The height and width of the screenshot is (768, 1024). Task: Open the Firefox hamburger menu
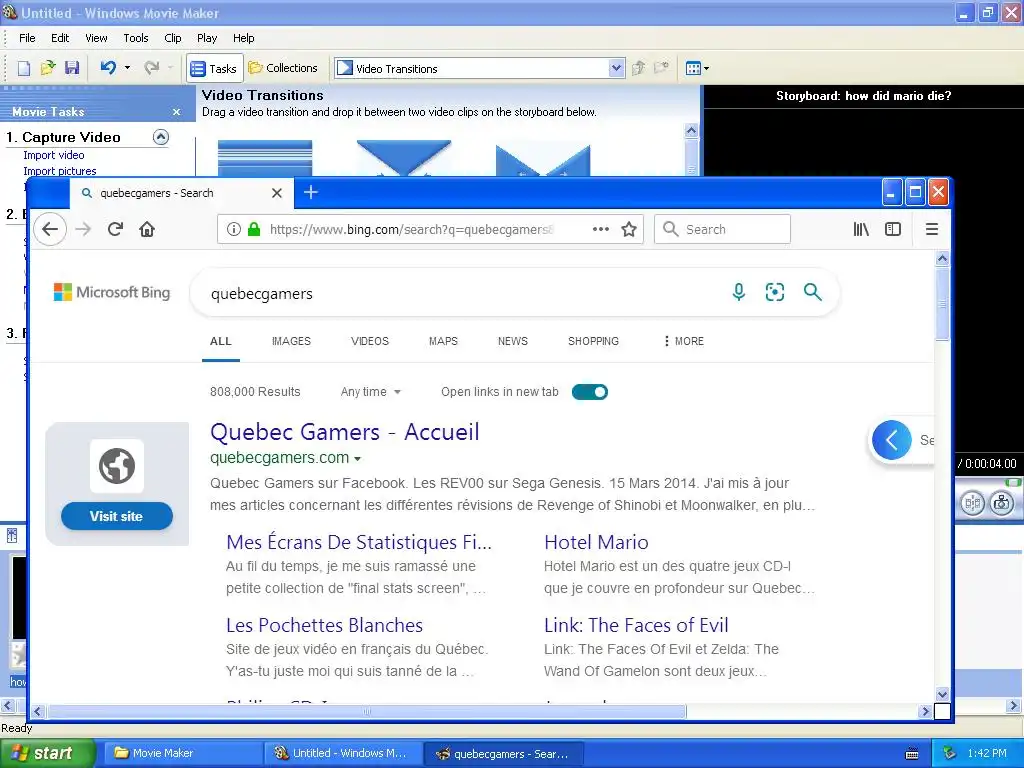tap(932, 229)
